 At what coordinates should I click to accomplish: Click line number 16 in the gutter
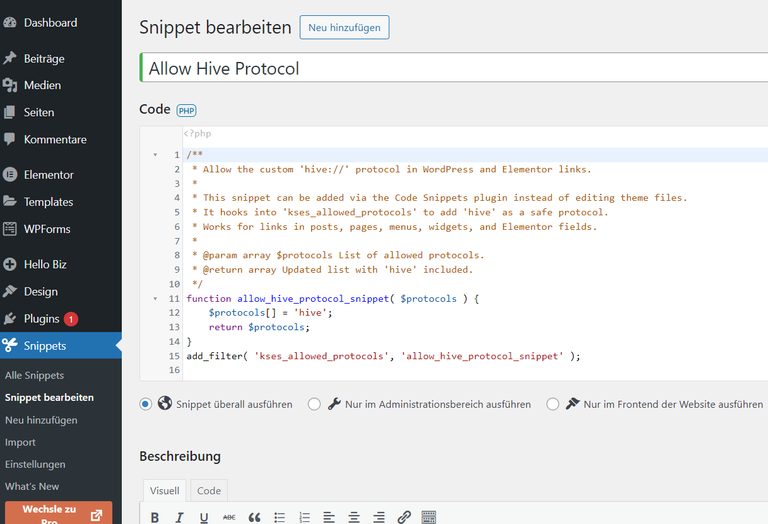[x=174, y=370]
